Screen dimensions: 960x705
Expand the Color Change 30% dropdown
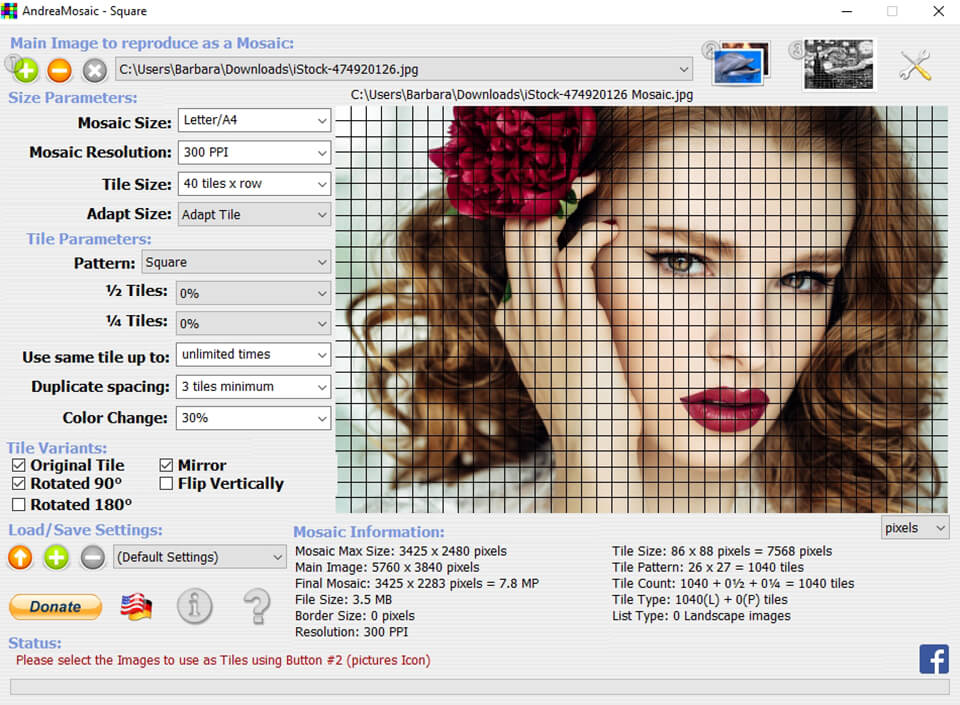click(x=254, y=418)
